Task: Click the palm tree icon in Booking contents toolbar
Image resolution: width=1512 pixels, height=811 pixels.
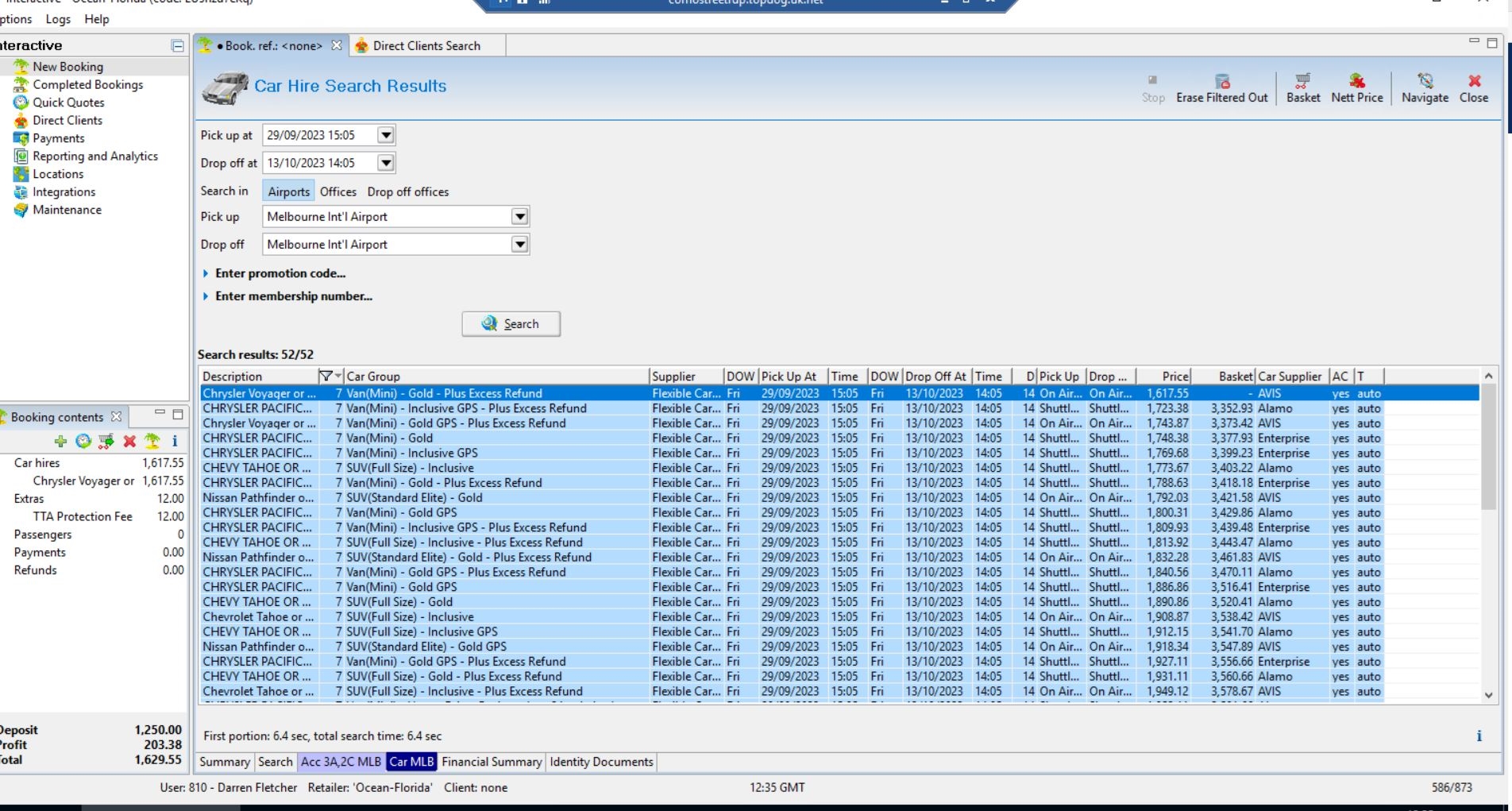Action: point(152,441)
